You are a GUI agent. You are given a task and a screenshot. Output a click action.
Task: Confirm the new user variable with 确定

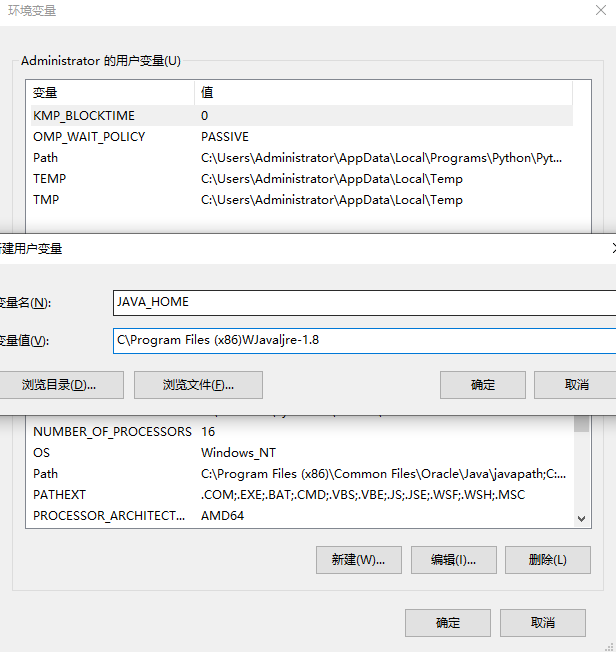[x=482, y=385]
